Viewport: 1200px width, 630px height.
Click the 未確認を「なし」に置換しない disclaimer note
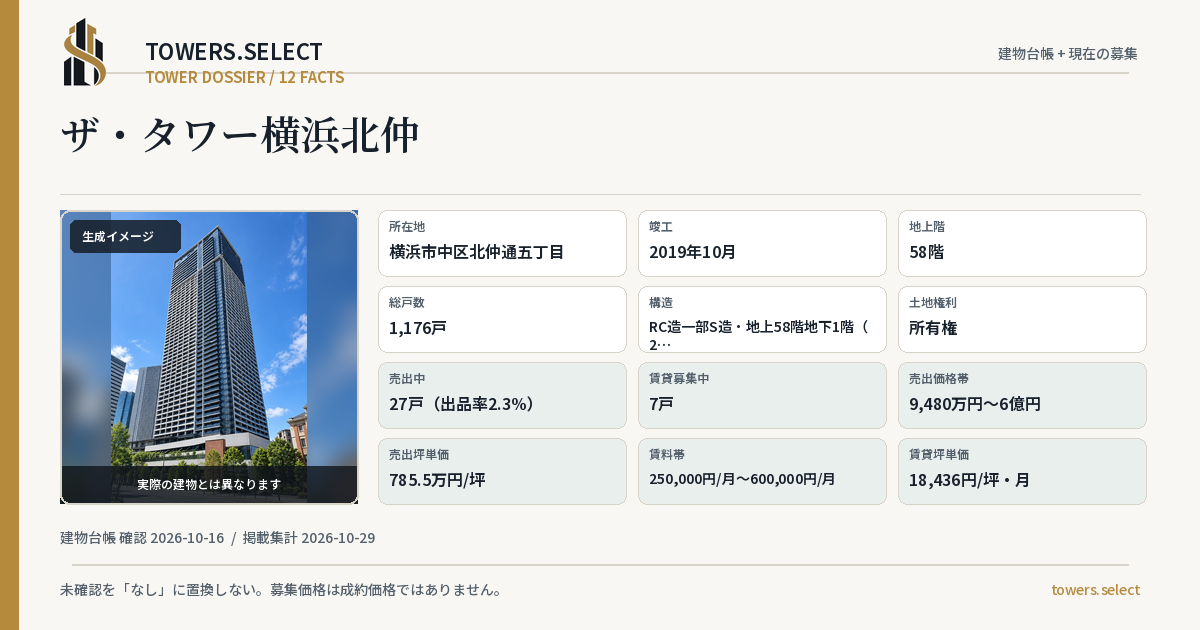pyautogui.click(x=281, y=590)
